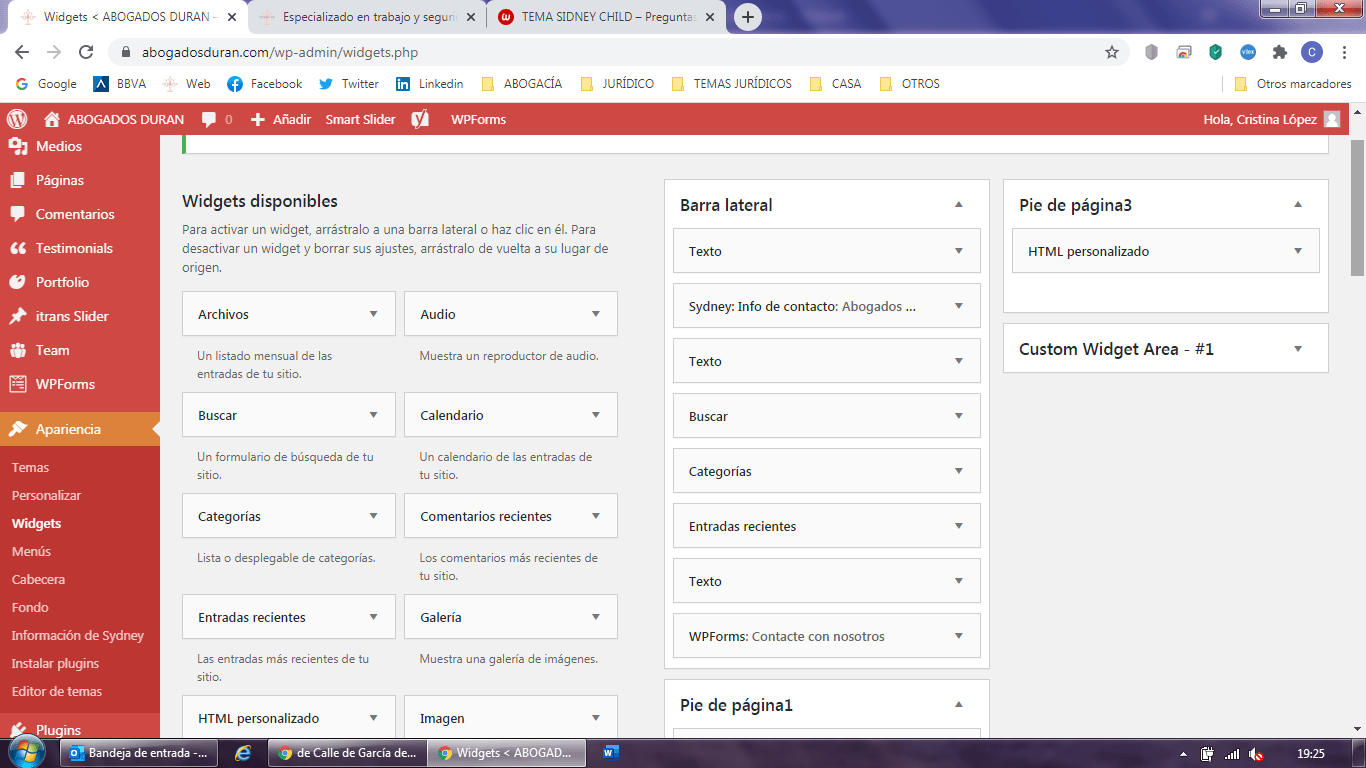The width and height of the screenshot is (1366, 768).
Task: Open the Chrome three-dot menu
Action: tap(1344, 52)
